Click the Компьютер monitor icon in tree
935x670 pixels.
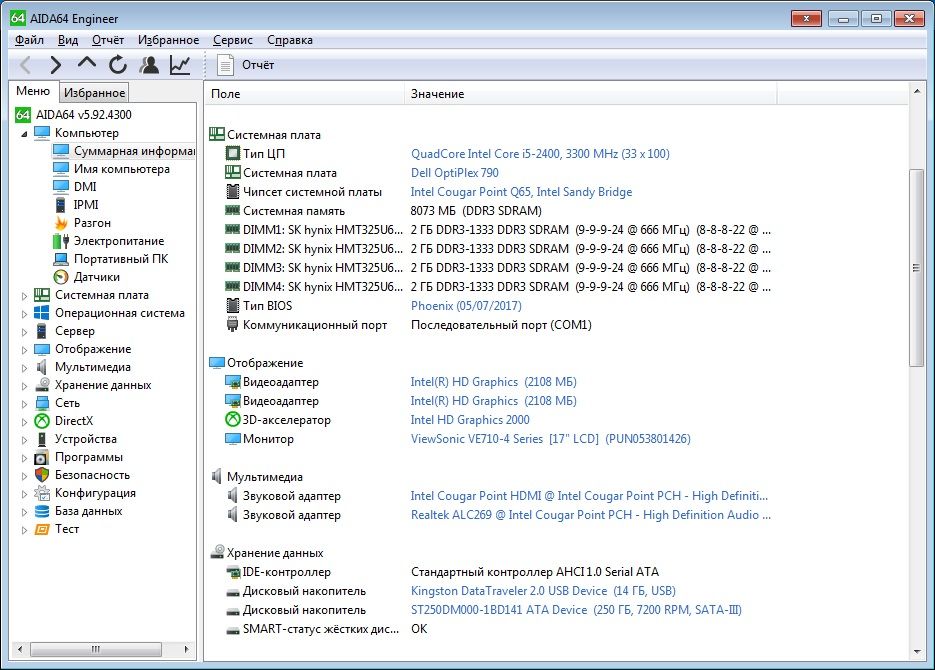[42, 132]
